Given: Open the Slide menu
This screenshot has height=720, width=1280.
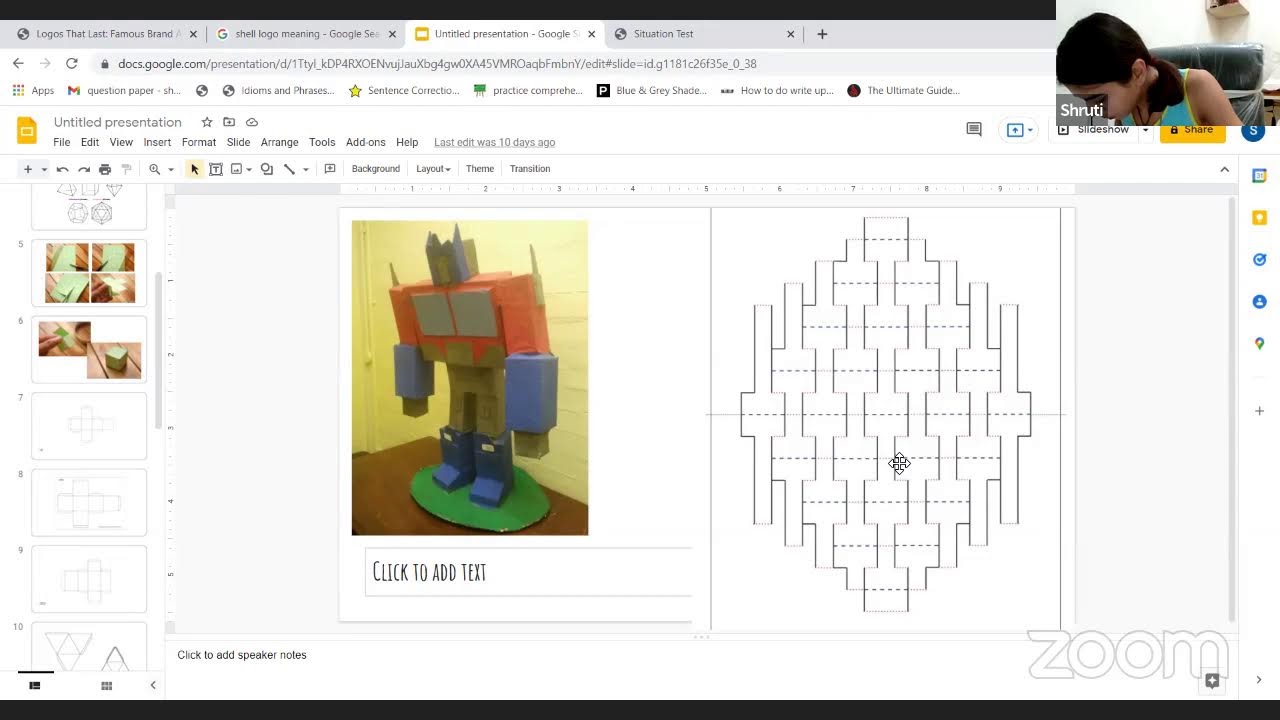Looking at the screenshot, I should point(238,142).
